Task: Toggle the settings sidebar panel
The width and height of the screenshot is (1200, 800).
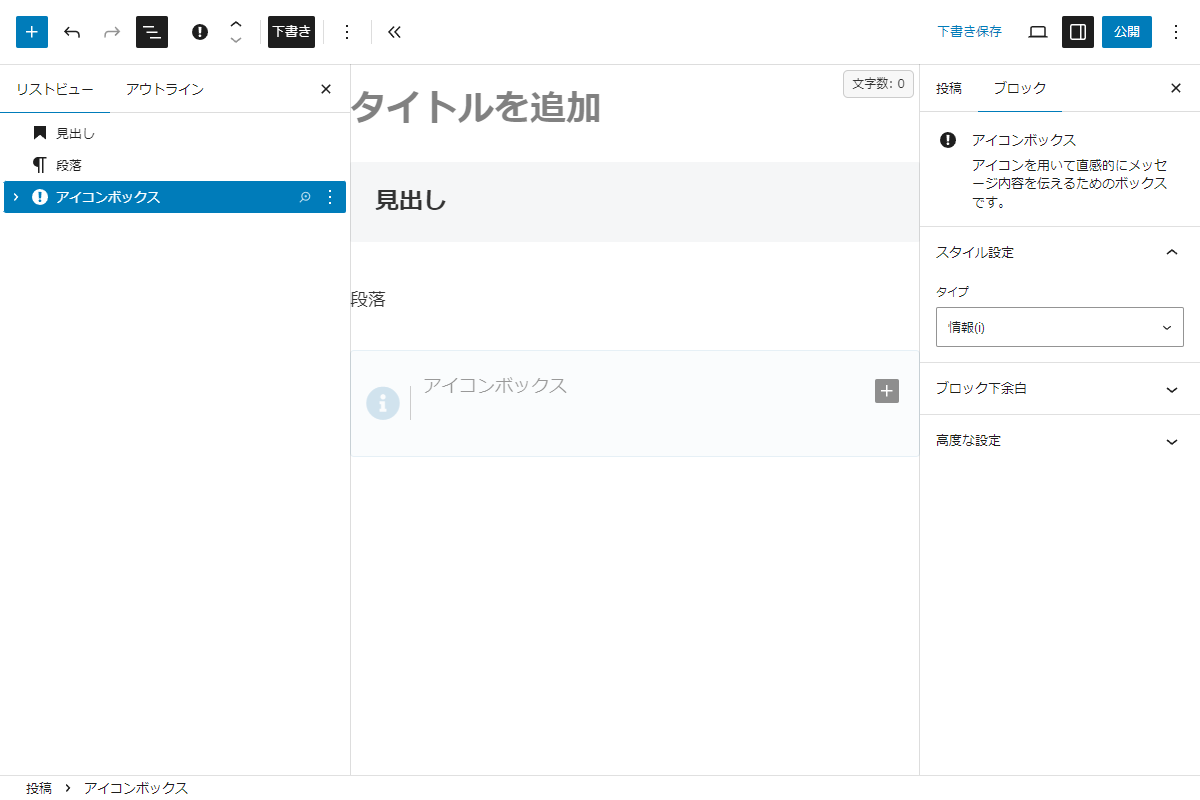Action: (x=1078, y=32)
